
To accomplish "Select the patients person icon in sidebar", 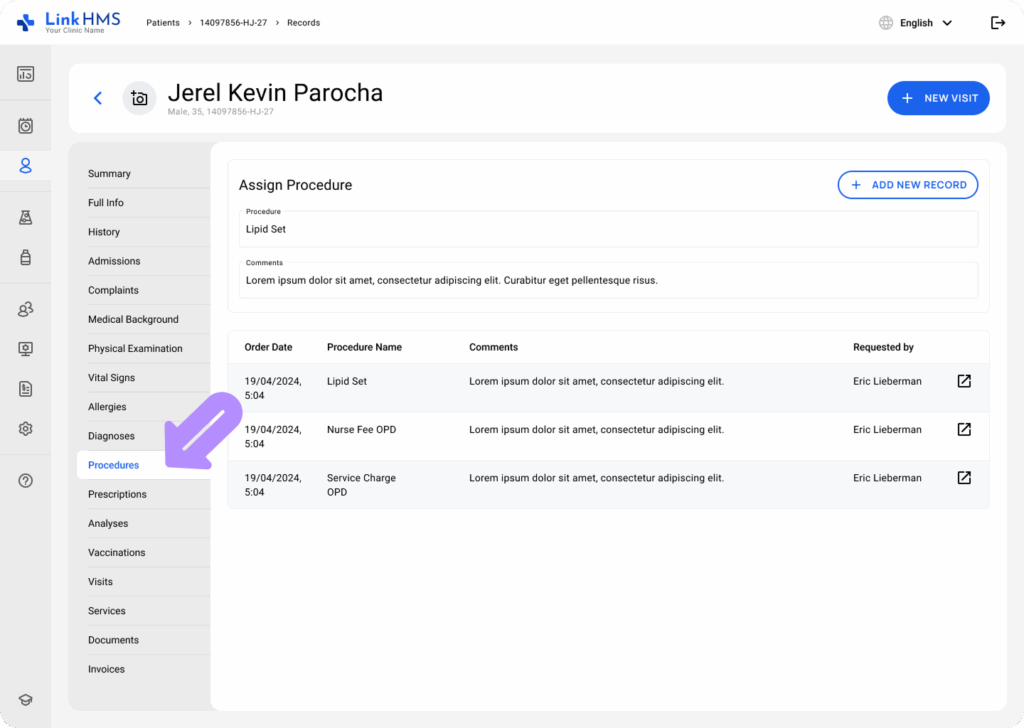I will point(25,166).
